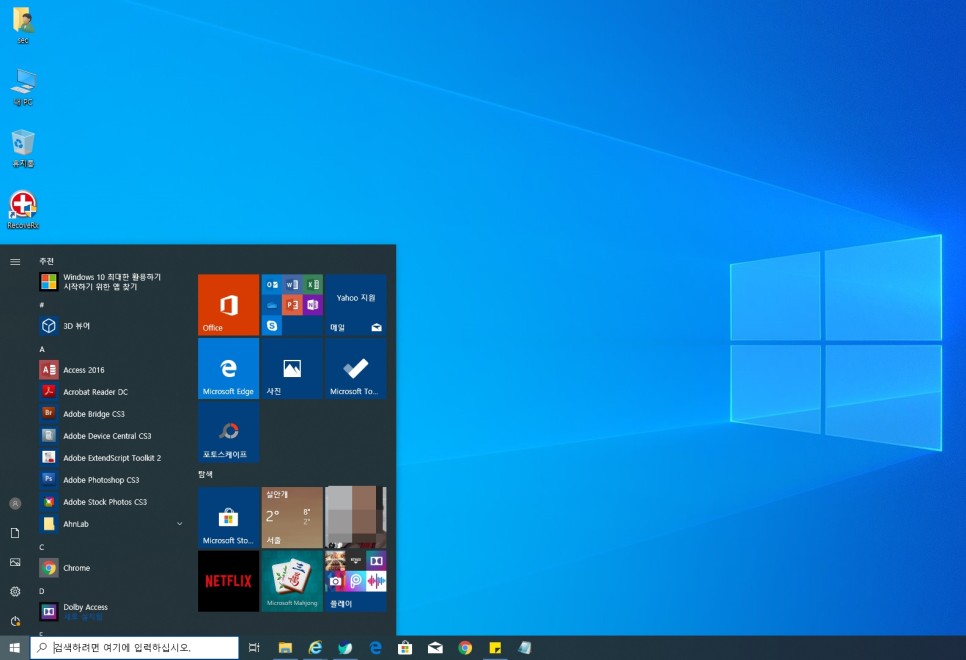This screenshot has height=660, width=966.
Task: Open File Explorer on taskbar
Action: (285, 648)
